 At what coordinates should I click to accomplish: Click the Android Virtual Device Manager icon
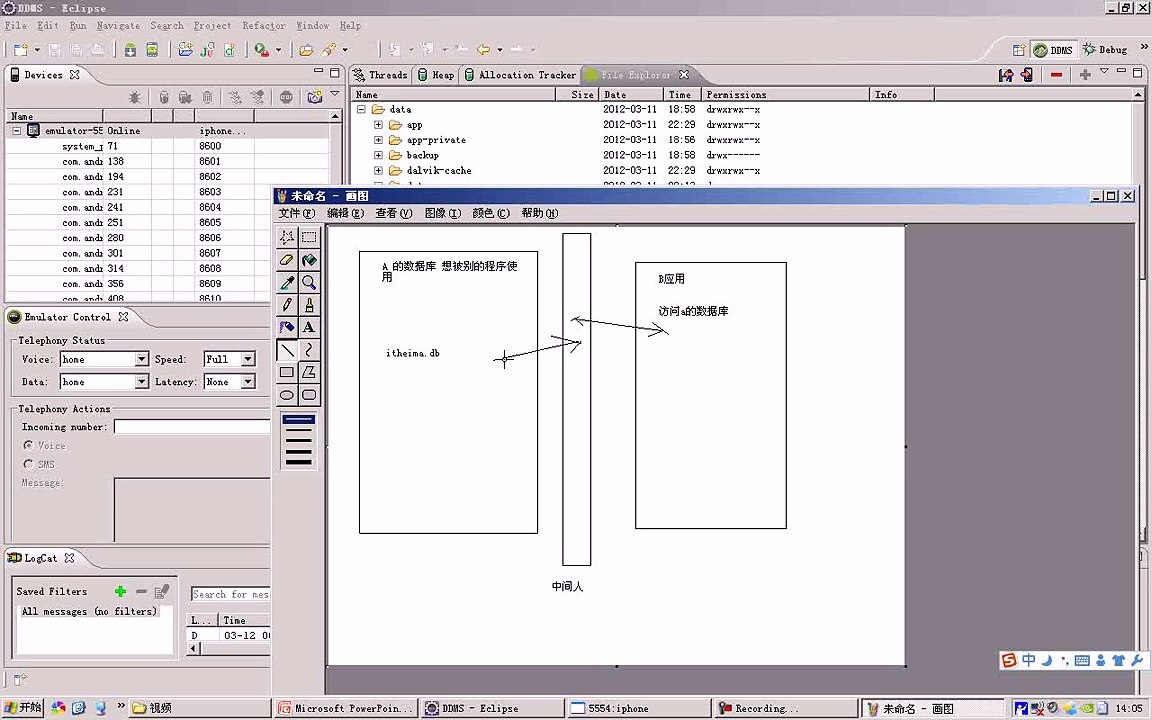[x=152, y=50]
